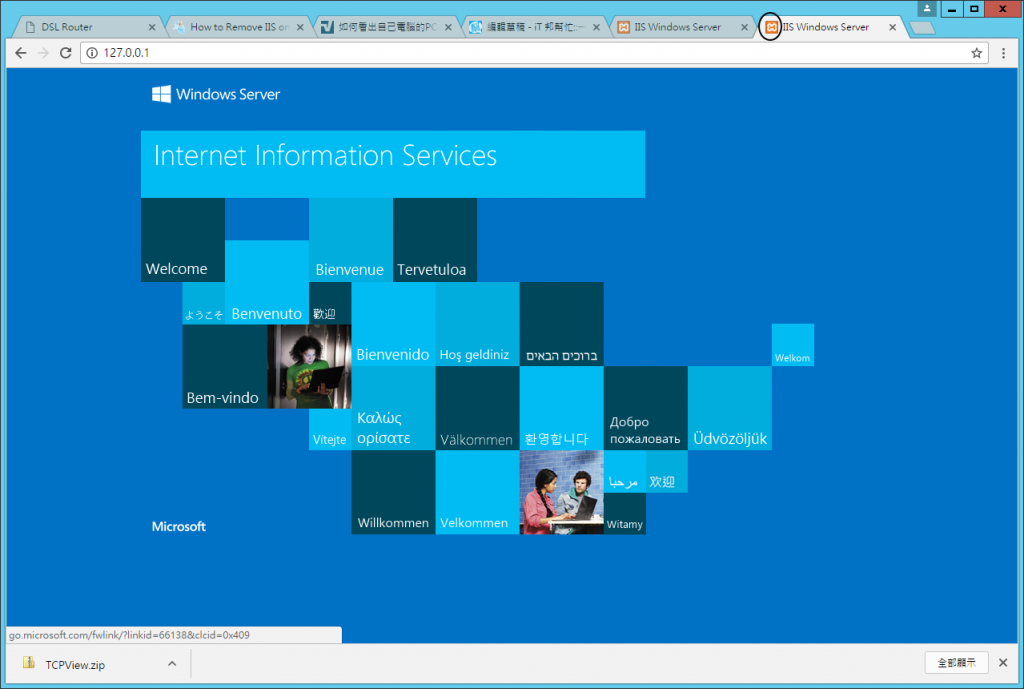Click the Willkommen tile
The height and width of the screenshot is (689, 1024).
point(393,492)
